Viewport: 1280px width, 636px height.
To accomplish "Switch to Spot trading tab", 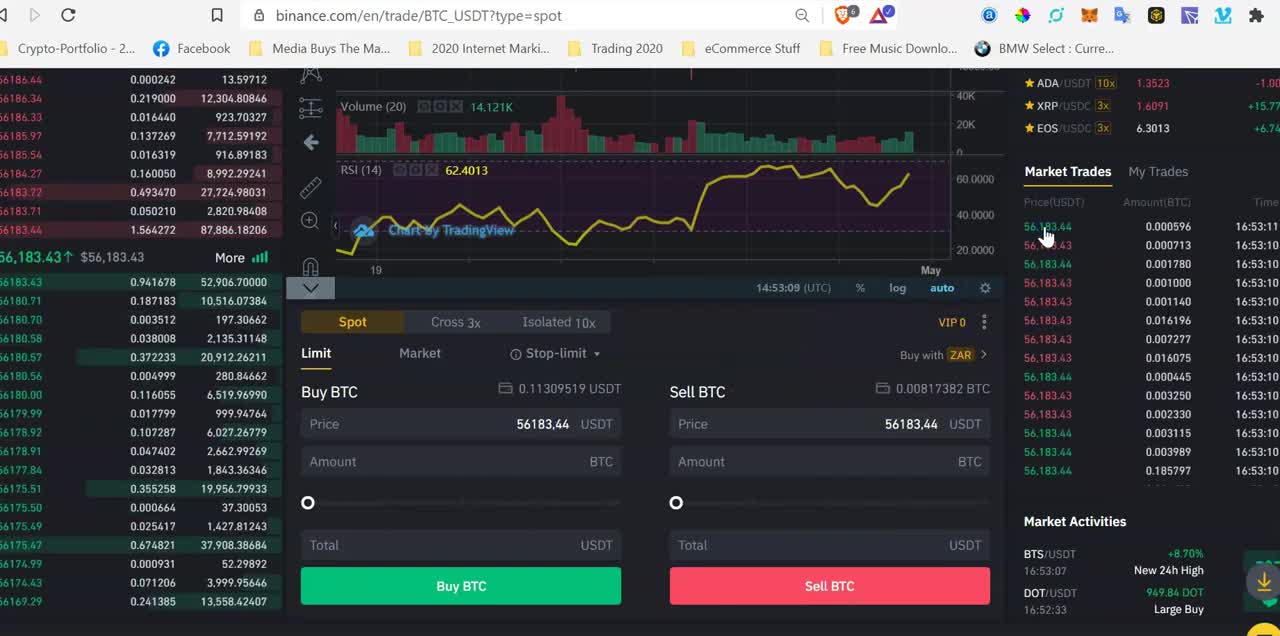I will point(353,322).
